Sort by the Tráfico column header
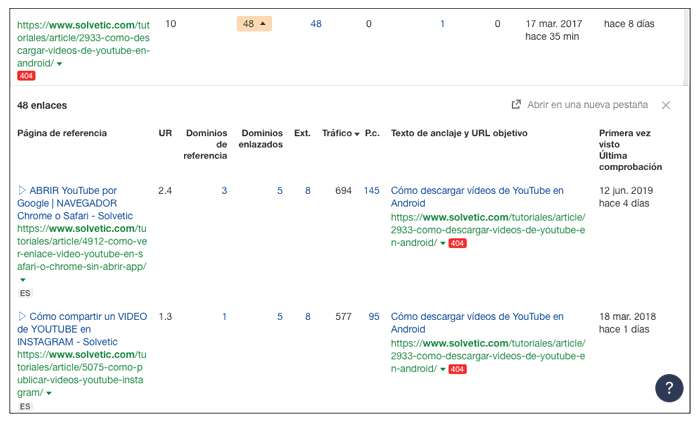The image size is (700, 423). pos(340,133)
